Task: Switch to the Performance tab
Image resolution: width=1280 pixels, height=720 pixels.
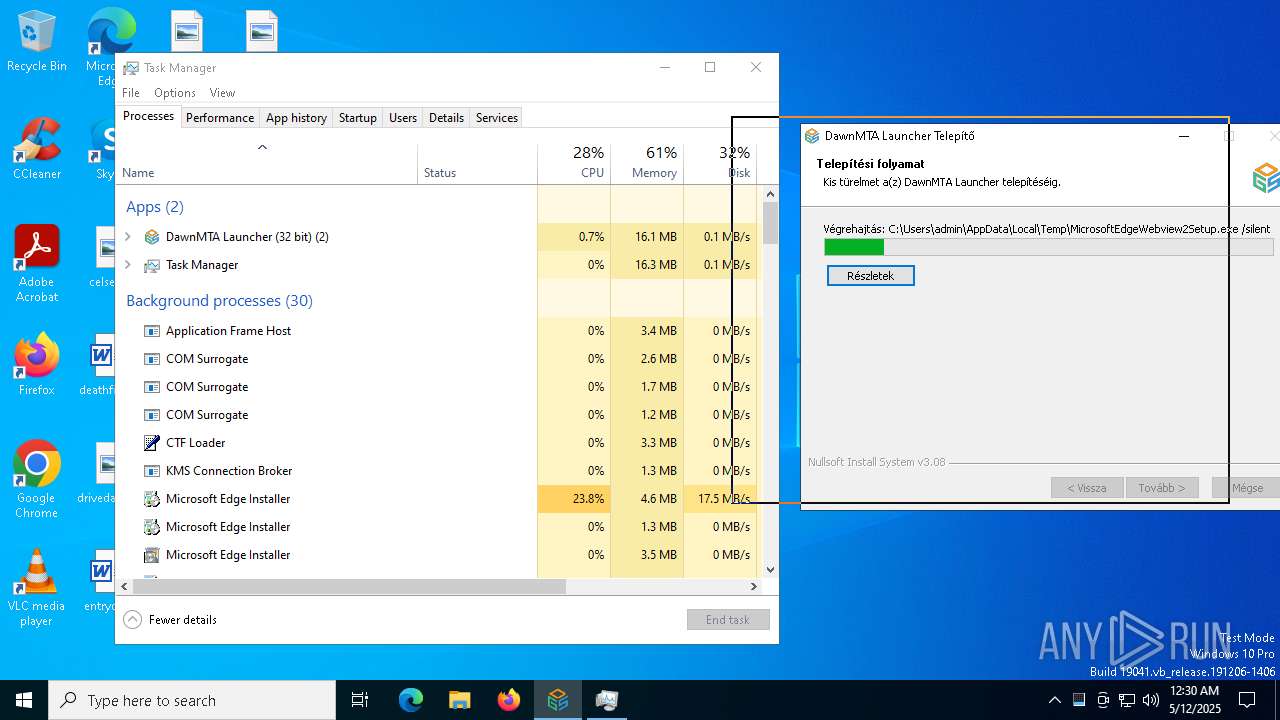Action: pyautogui.click(x=220, y=118)
